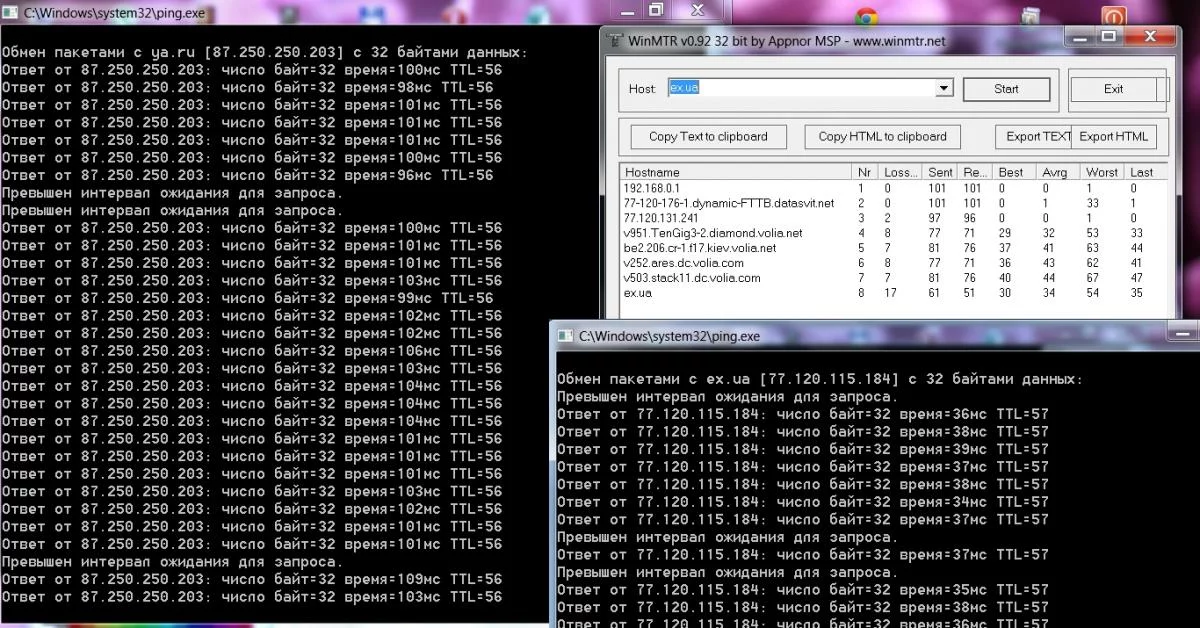Click the Export TEXT button
The image size is (1200, 628).
(1033, 137)
